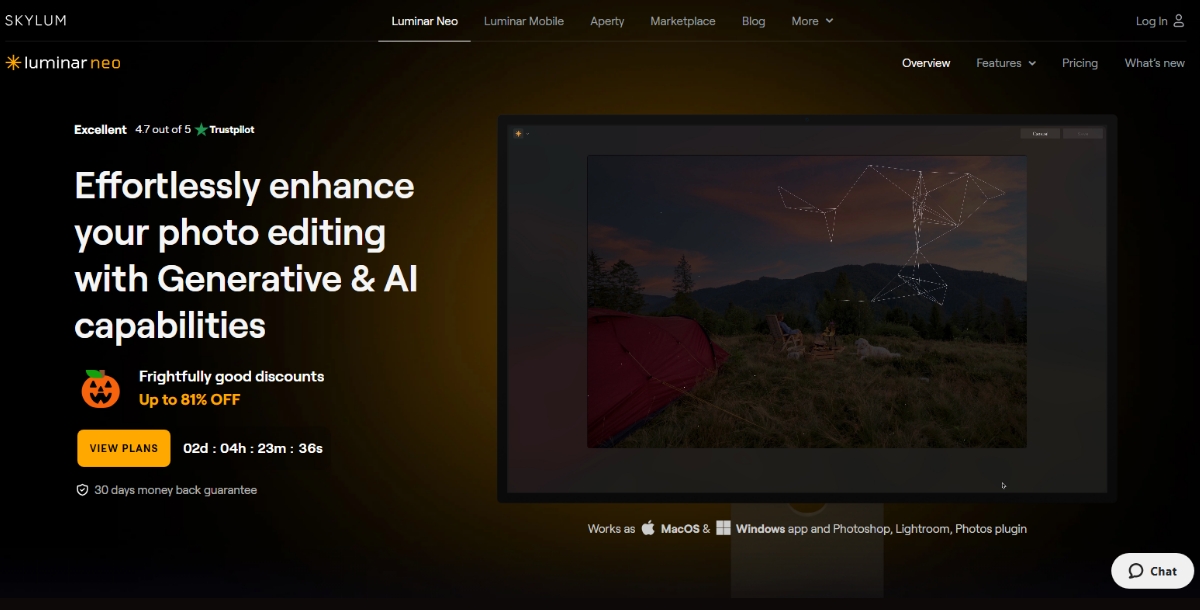Click the Effortlessly enhance headline
The width and height of the screenshot is (1200, 610).
pyautogui.click(x=246, y=256)
